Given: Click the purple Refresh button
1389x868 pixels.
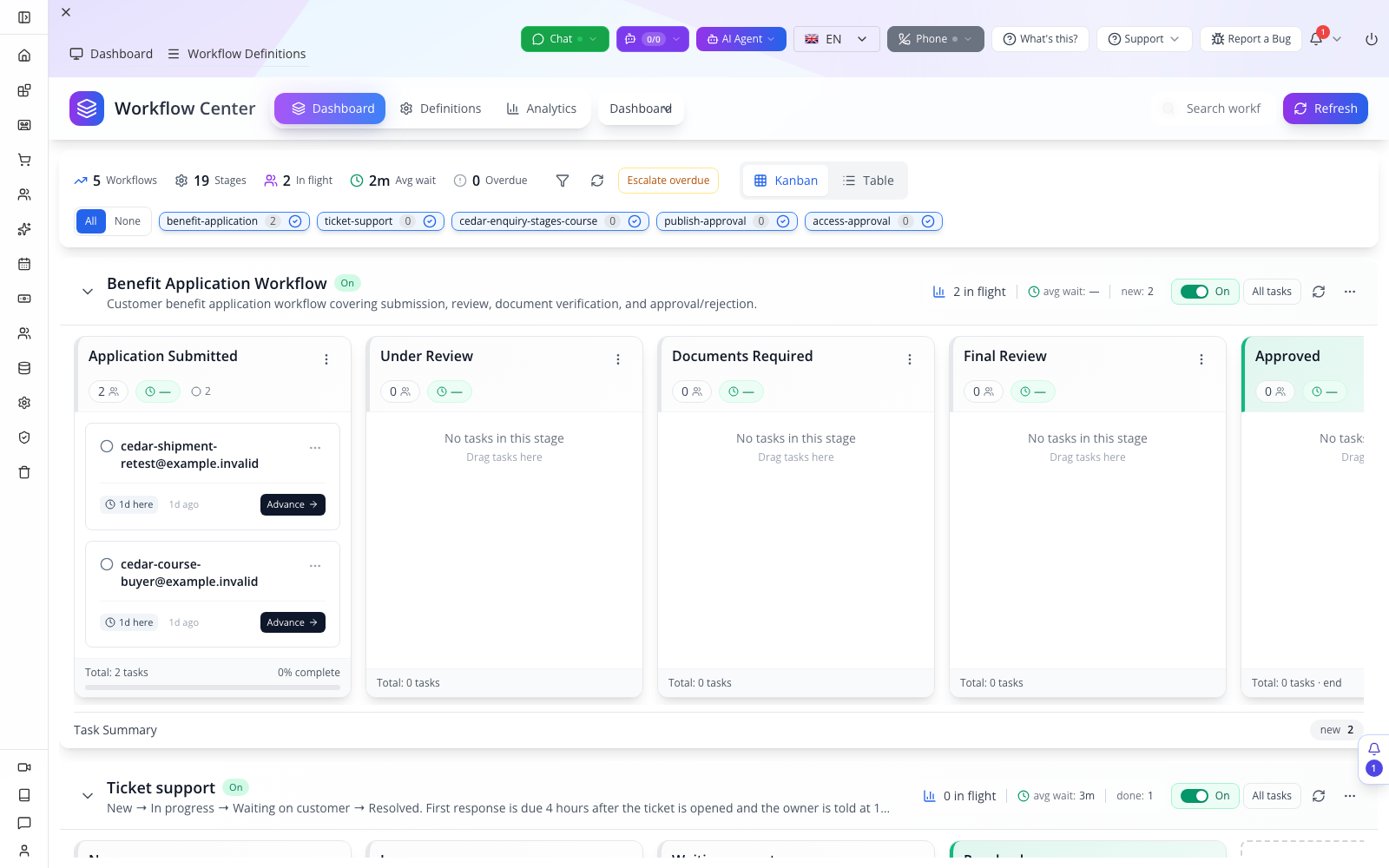Looking at the screenshot, I should coord(1326,108).
